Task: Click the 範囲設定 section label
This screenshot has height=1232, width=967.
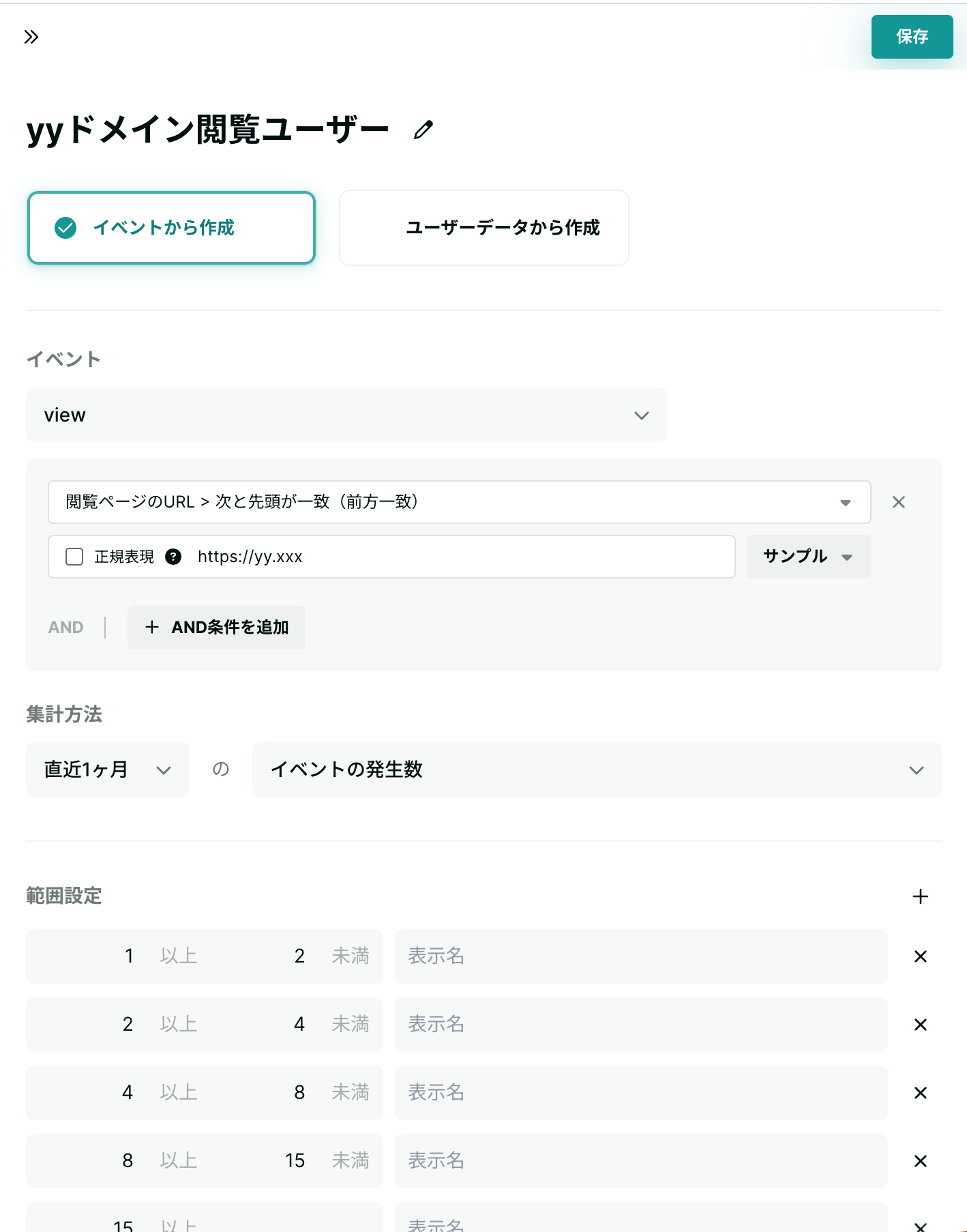Action: click(64, 896)
